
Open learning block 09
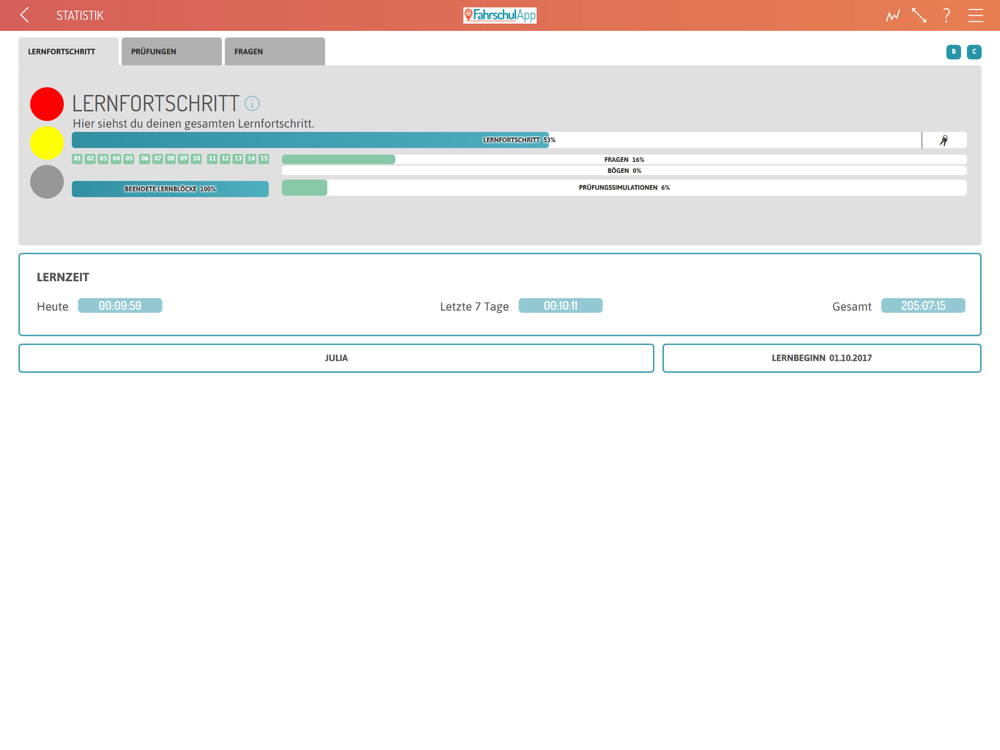point(183,159)
